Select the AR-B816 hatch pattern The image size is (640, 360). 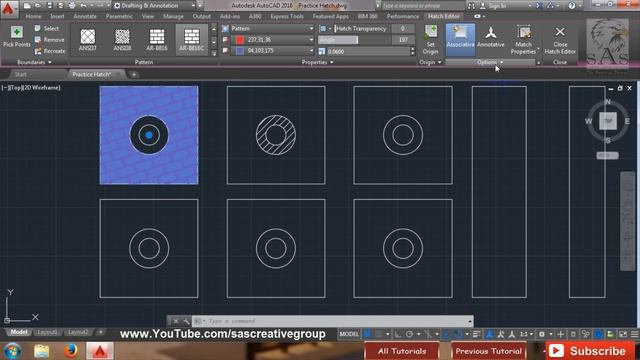157,40
